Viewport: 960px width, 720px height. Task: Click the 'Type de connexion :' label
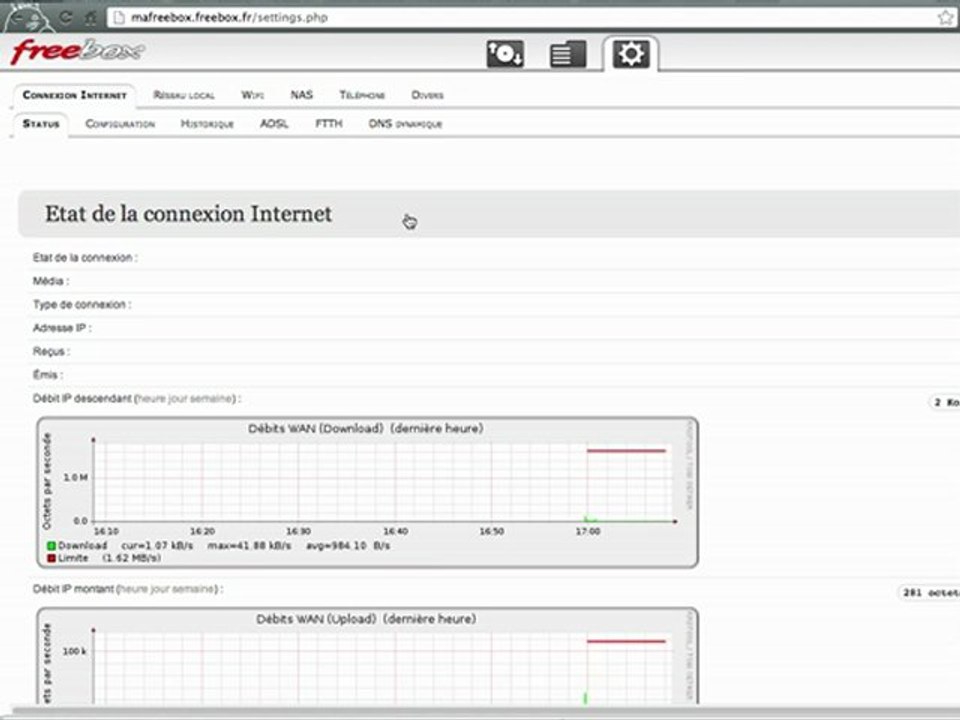(x=82, y=304)
